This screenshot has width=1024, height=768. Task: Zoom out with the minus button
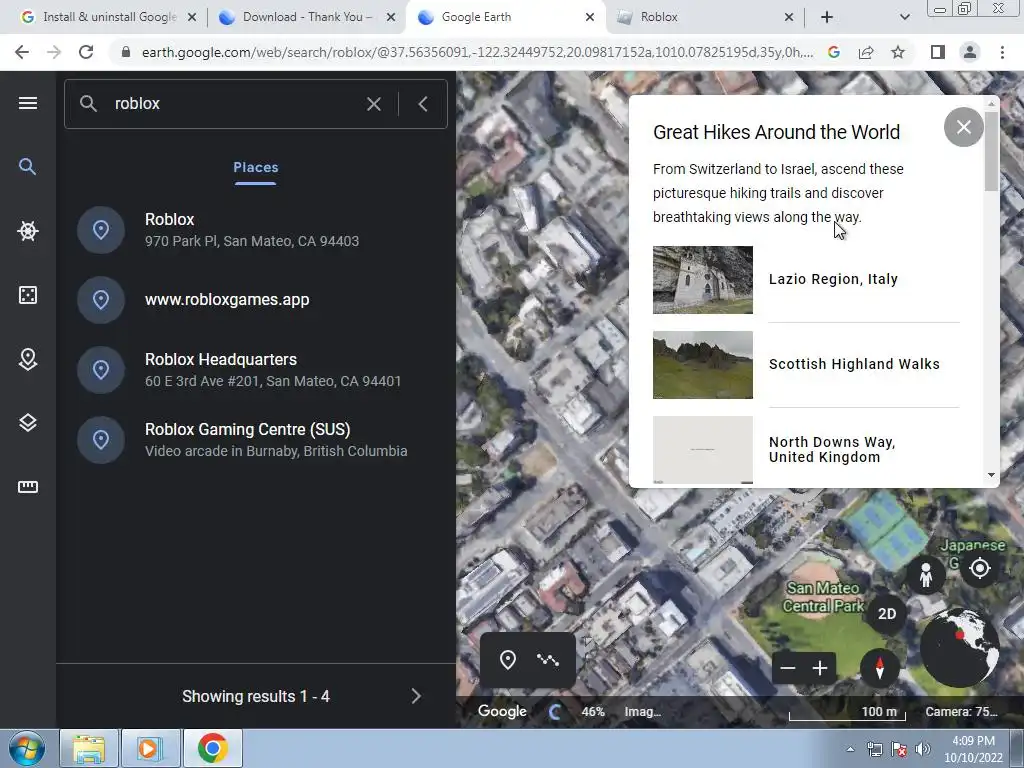click(788, 668)
